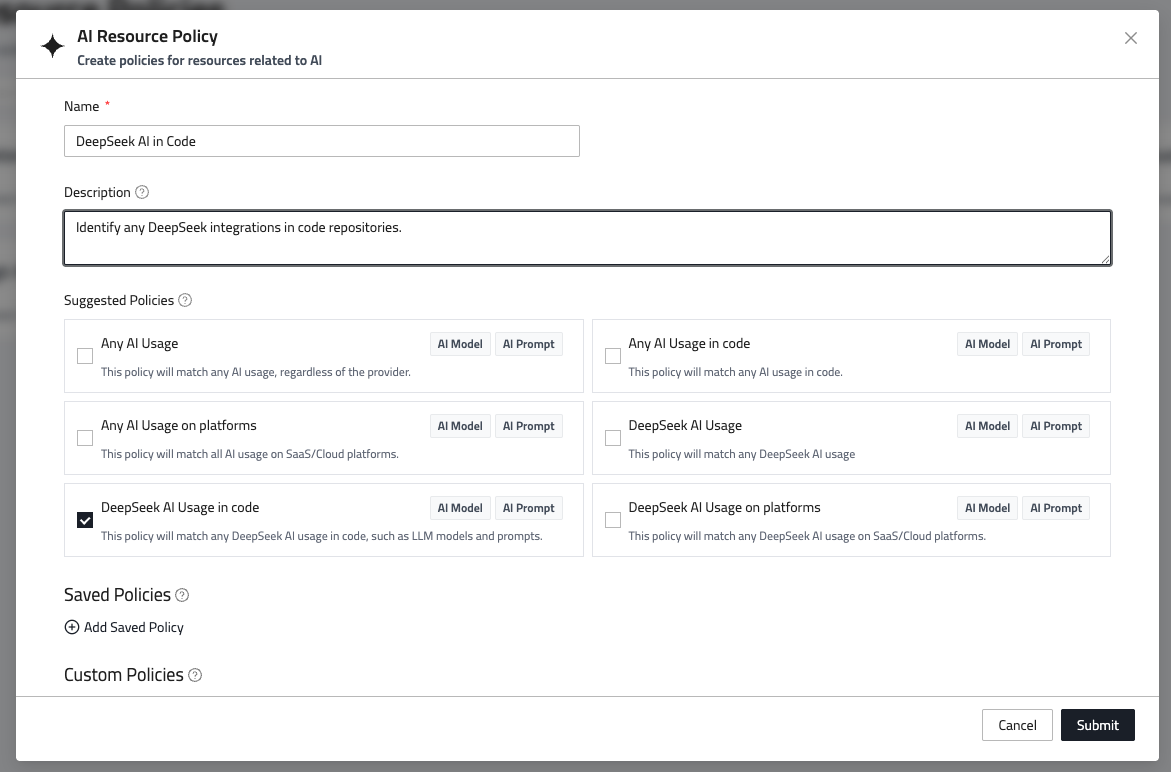Screen dimensions: 1171x772
Task: Click the plus icon for Add Saved Policy
Action: click(72, 627)
